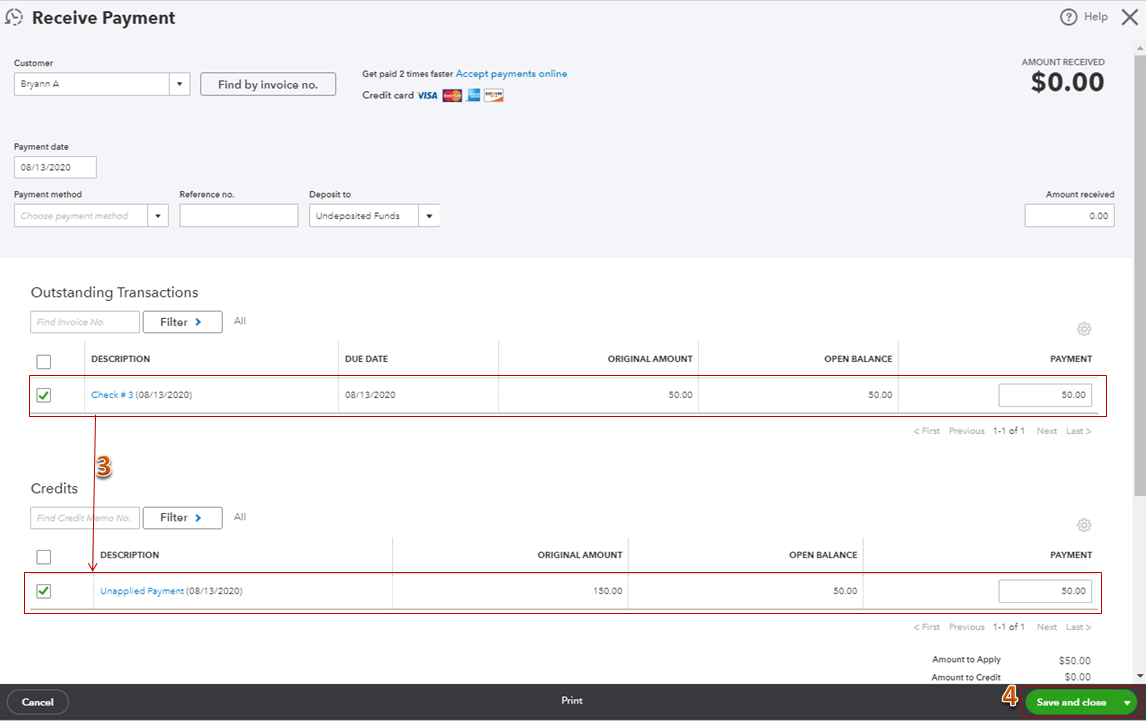The height and width of the screenshot is (723, 1146).
Task: Open the Payment method dropdown
Action: 158,216
